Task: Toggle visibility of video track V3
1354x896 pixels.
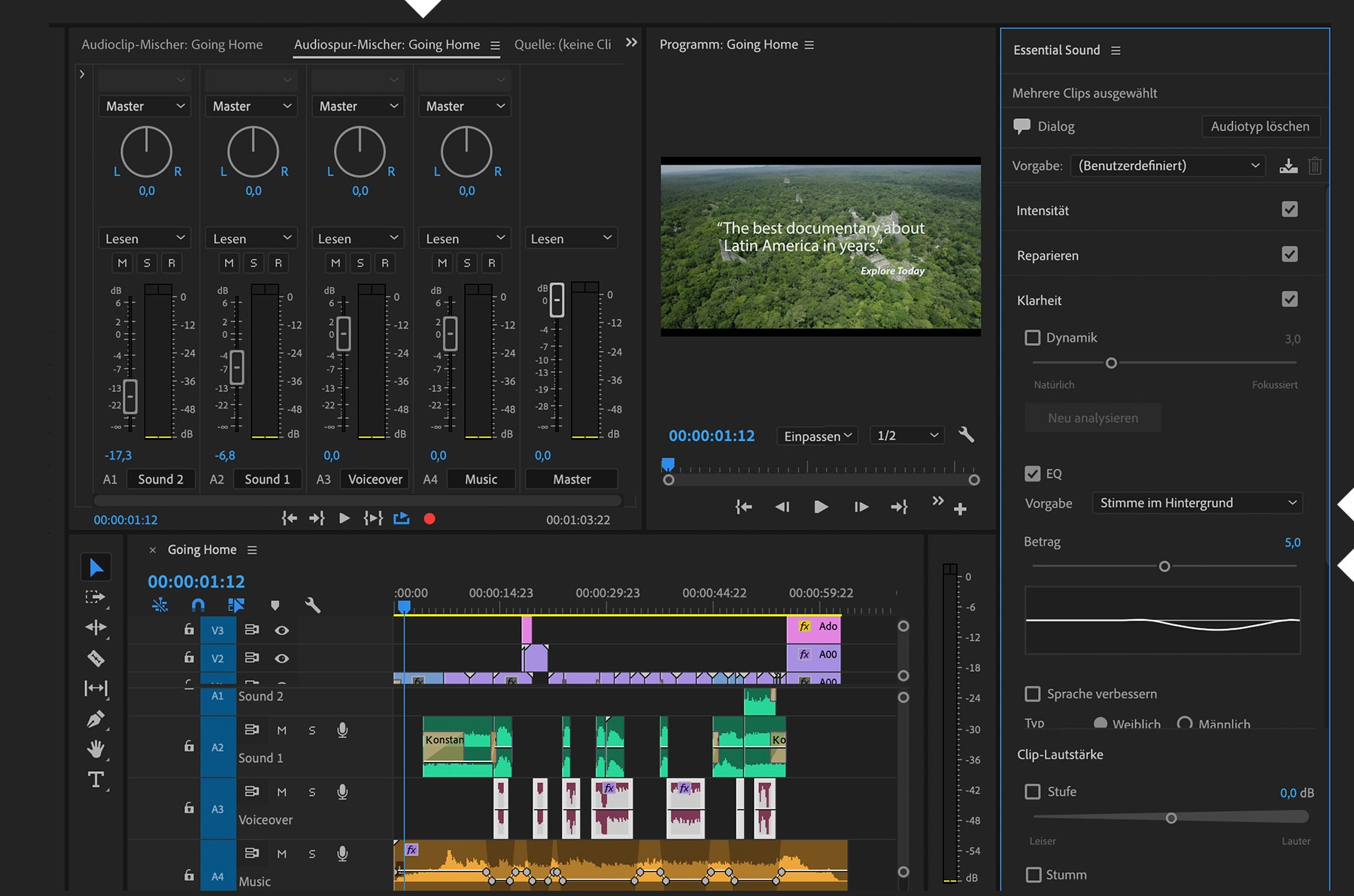Action: [x=282, y=630]
